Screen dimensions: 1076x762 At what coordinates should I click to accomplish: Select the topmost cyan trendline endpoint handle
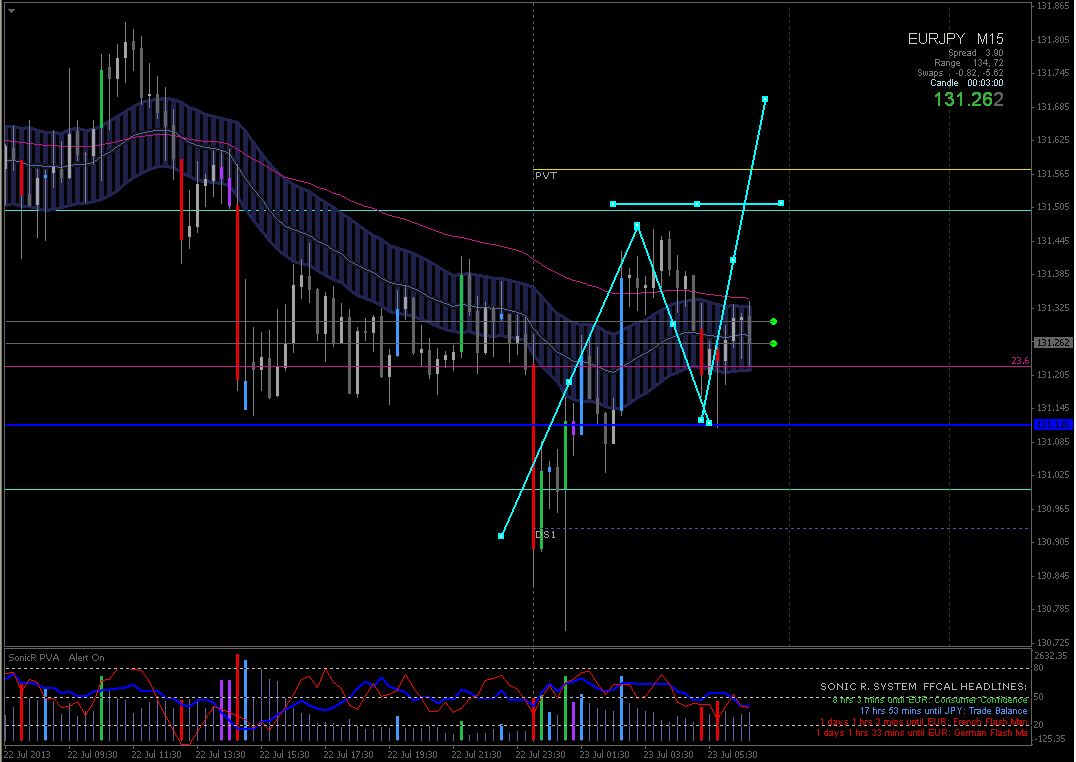(765, 99)
